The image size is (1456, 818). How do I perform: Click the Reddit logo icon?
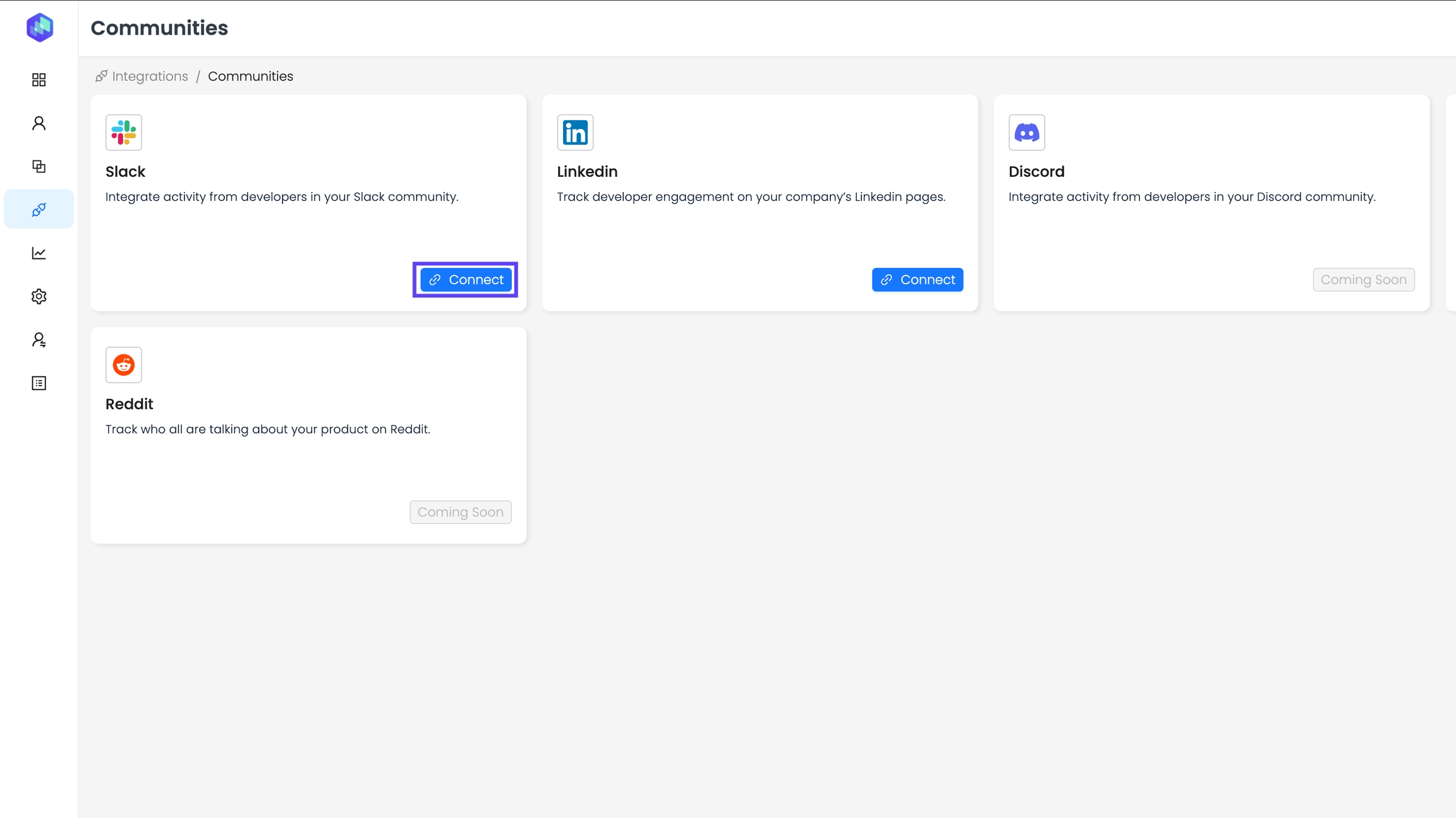pyautogui.click(x=124, y=365)
